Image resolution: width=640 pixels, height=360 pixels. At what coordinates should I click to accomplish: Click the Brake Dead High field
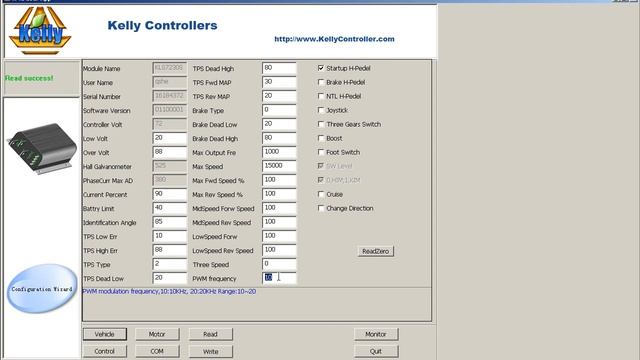[x=279, y=138]
